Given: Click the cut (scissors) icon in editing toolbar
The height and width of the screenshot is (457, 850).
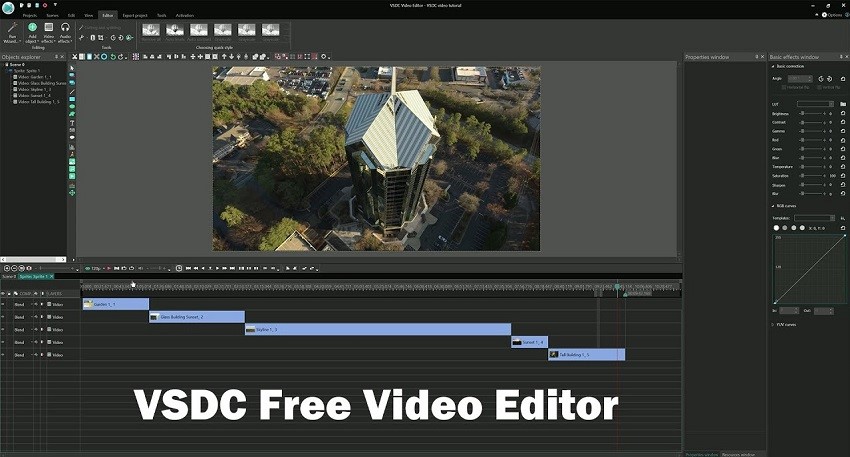Looking at the screenshot, I should pos(75,56).
